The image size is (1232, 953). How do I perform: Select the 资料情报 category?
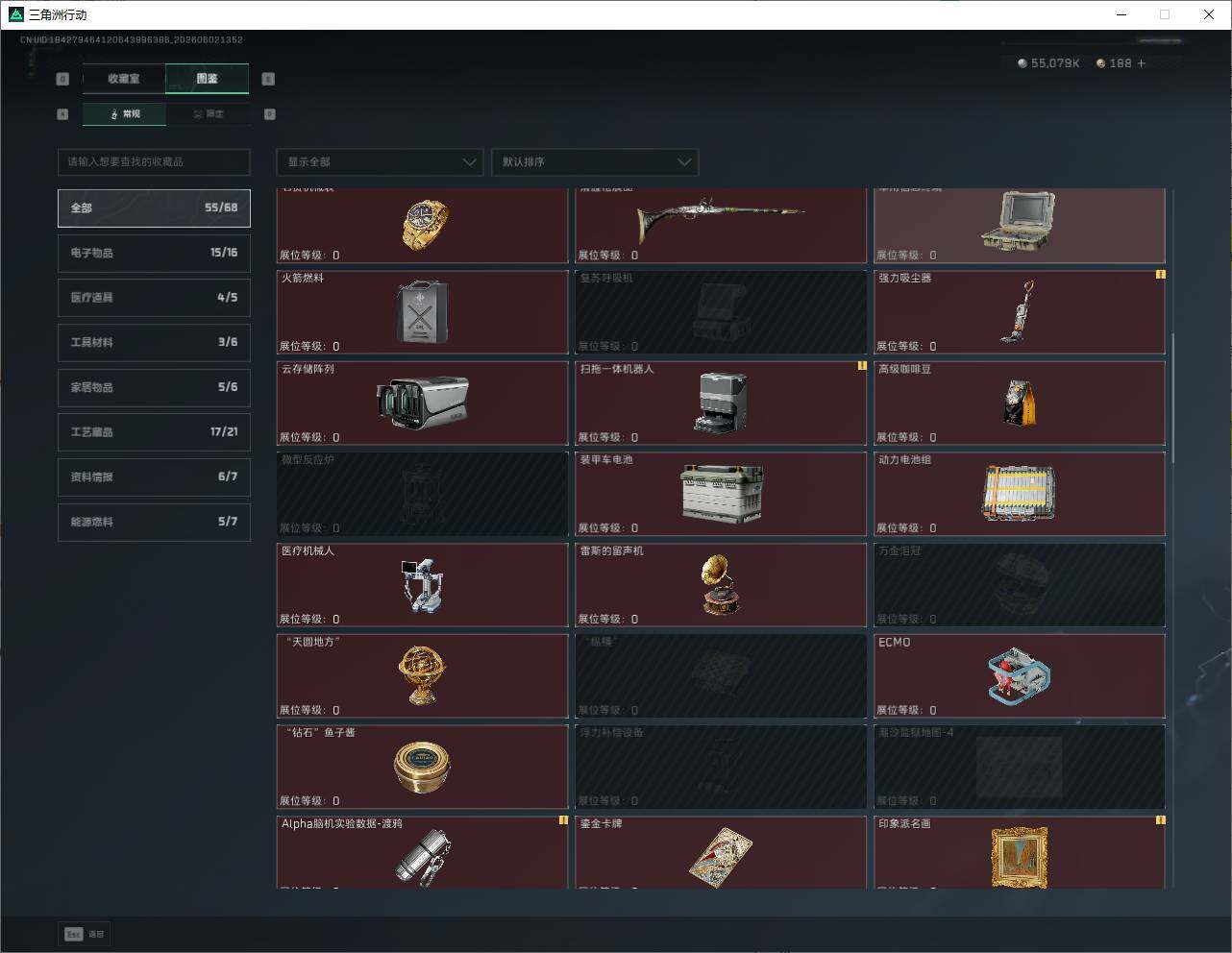click(x=154, y=476)
